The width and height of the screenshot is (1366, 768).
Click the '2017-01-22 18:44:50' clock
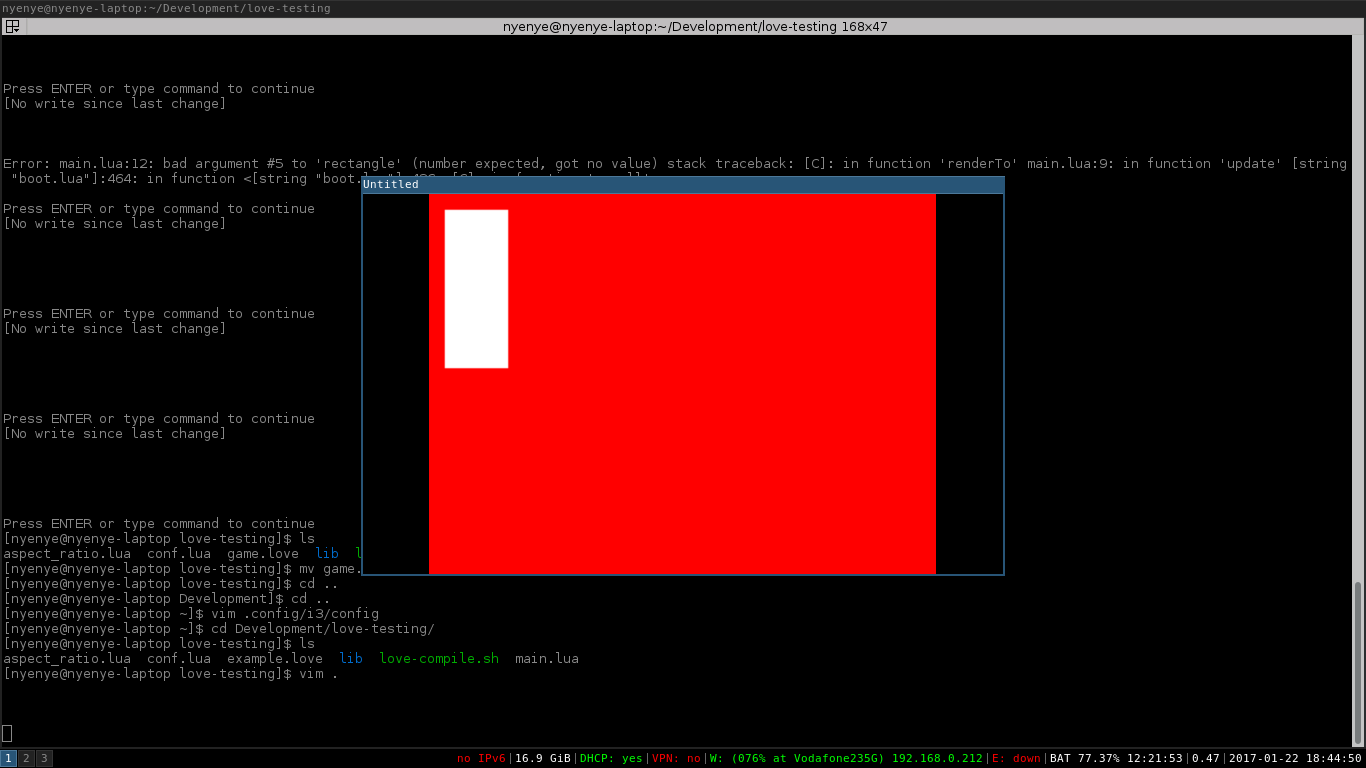(1295, 758)
